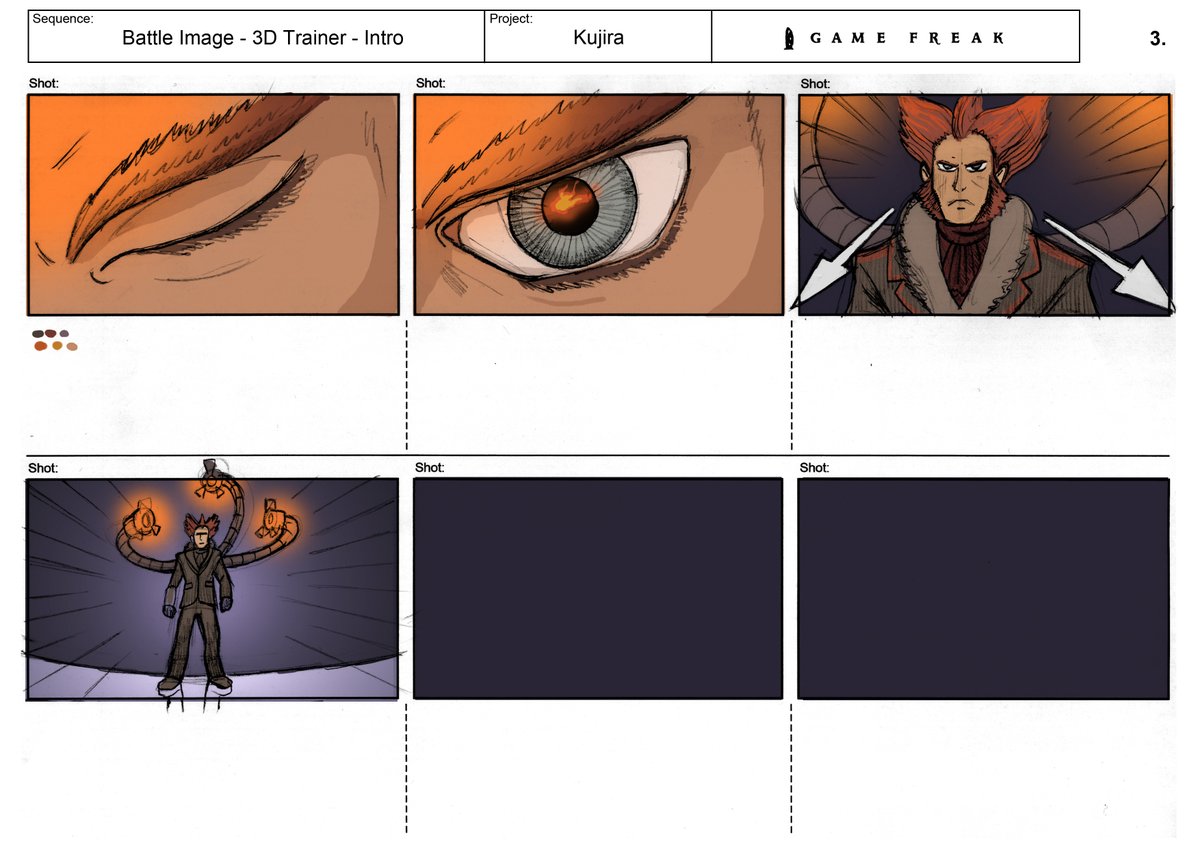Click the page number "3."
The height and width of the screenshot is (848, 1200).
coord(1158,39)
